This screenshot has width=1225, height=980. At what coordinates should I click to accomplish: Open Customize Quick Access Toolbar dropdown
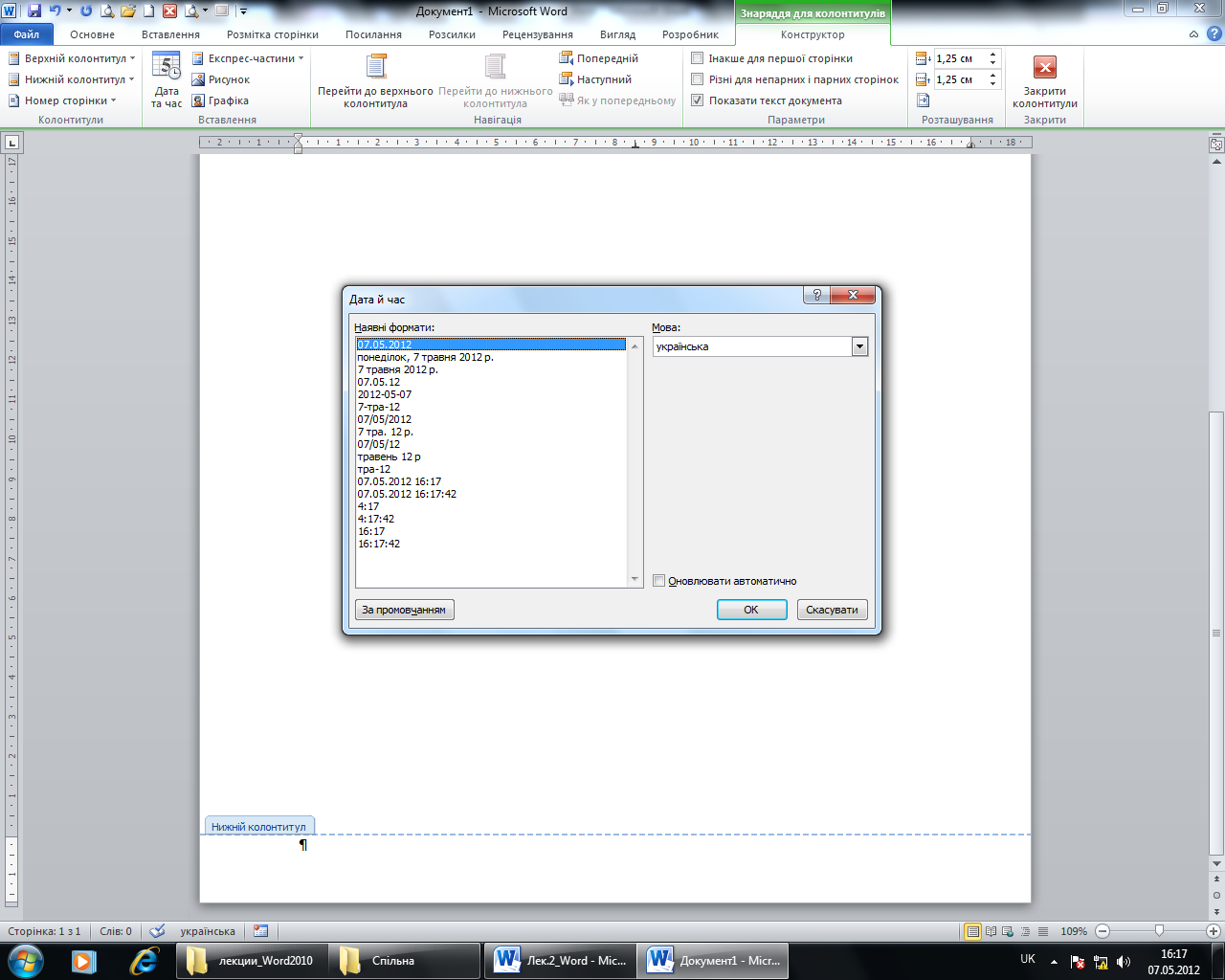pos(243,11)
